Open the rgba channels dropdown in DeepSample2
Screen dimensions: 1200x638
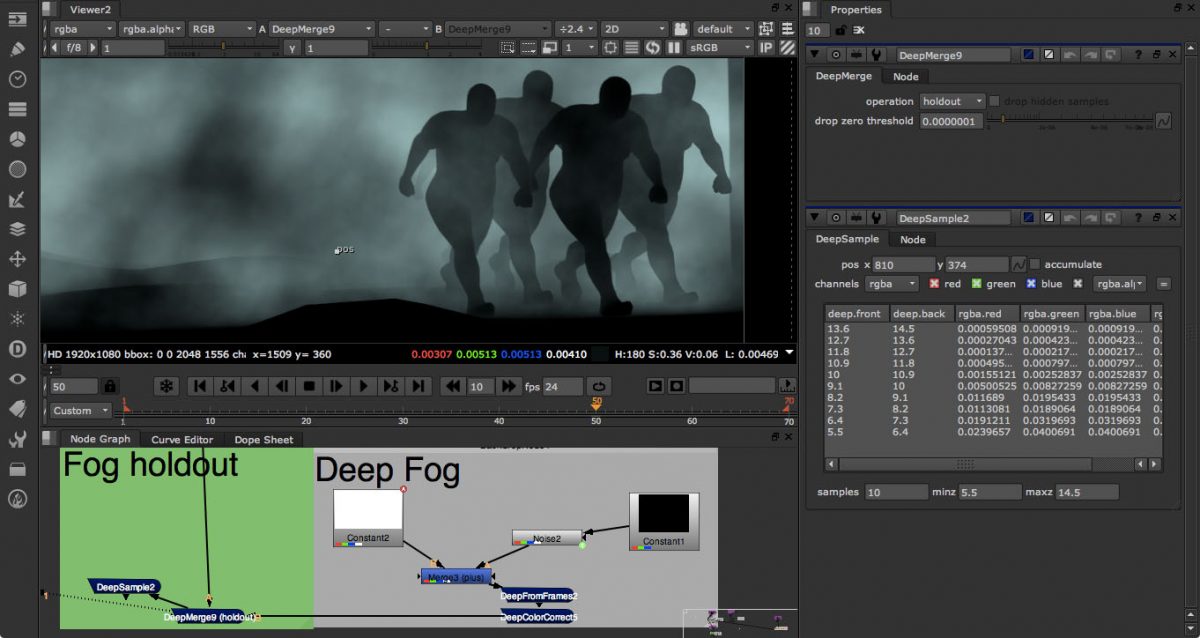(x=891, y=284)
